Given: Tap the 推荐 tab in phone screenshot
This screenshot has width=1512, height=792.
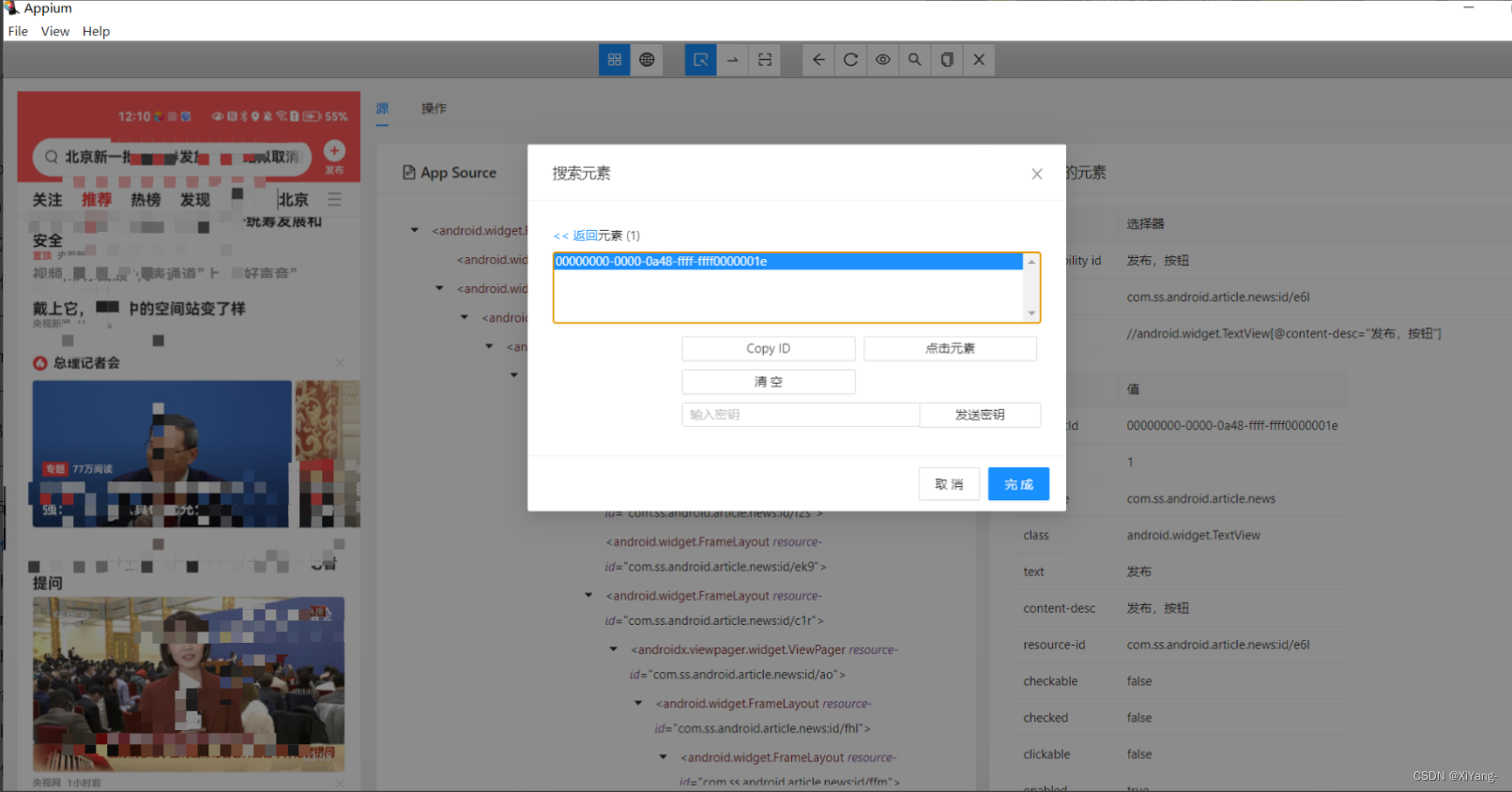Looking at the screenshot, I should coord(96,200).
